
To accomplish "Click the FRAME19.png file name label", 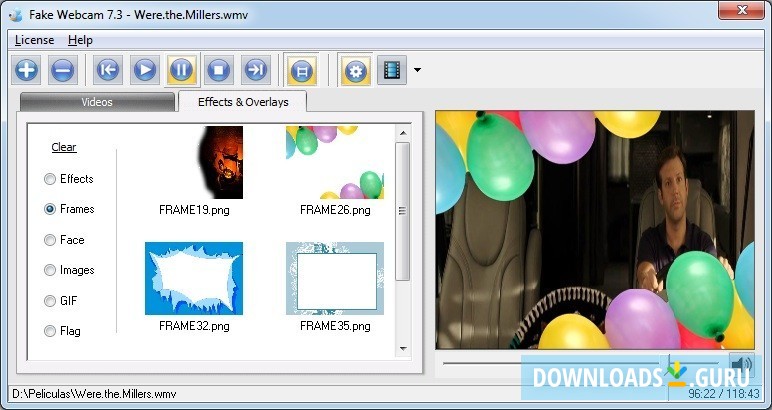I will pyautogui.click(x=194, y=210).
